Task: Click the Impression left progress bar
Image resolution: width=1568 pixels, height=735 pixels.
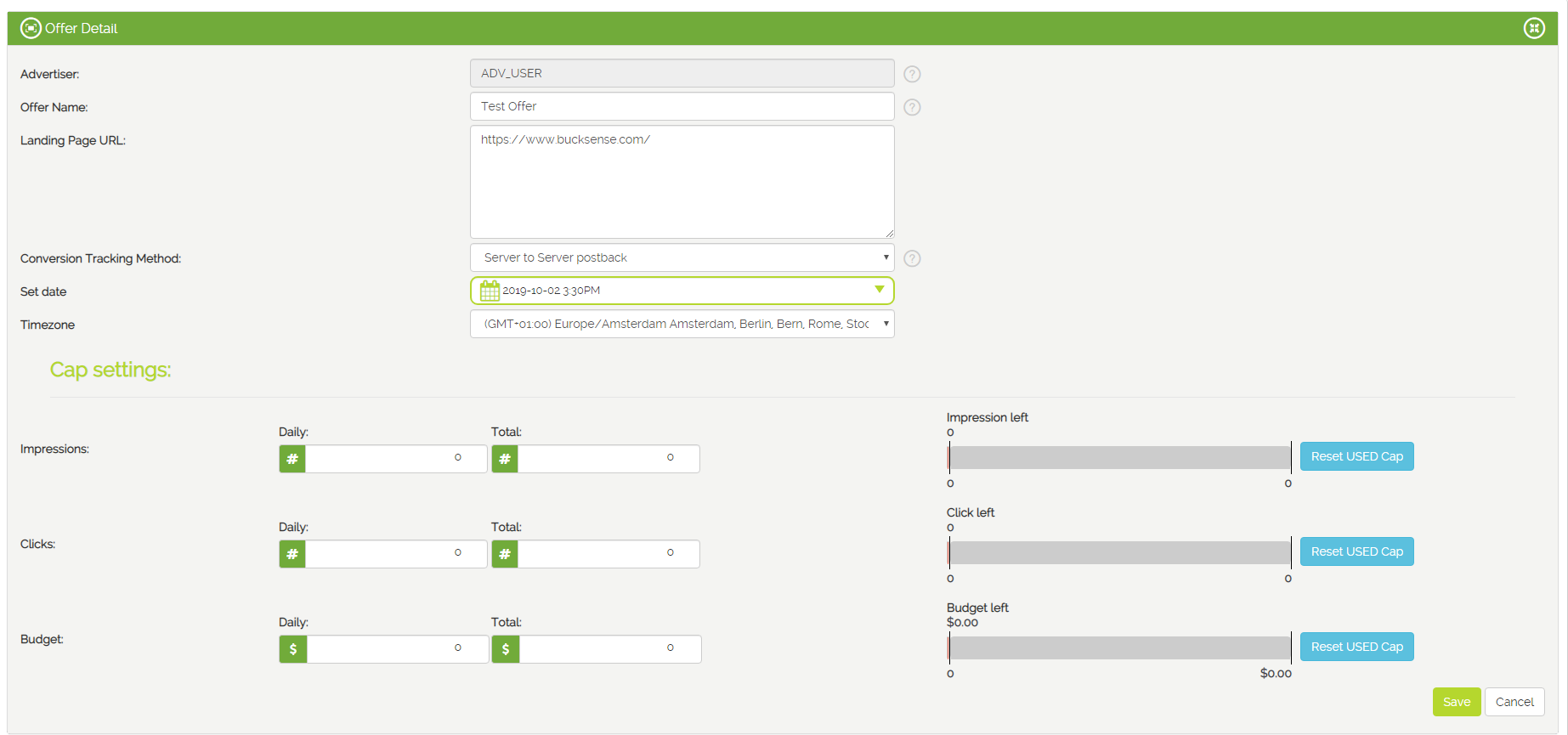Action: click(1120, 457)
